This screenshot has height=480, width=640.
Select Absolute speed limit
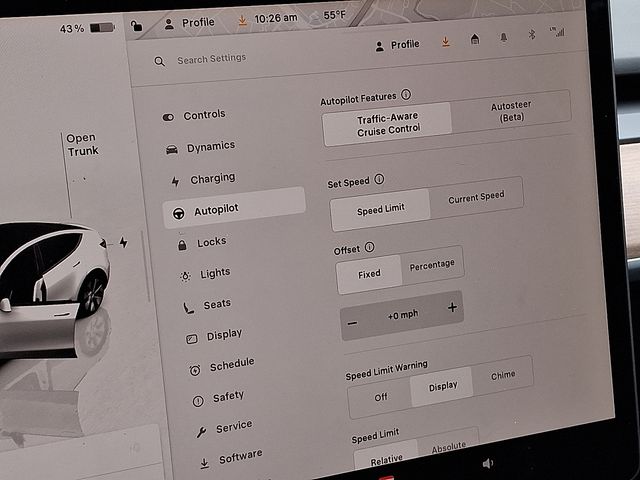448,447
